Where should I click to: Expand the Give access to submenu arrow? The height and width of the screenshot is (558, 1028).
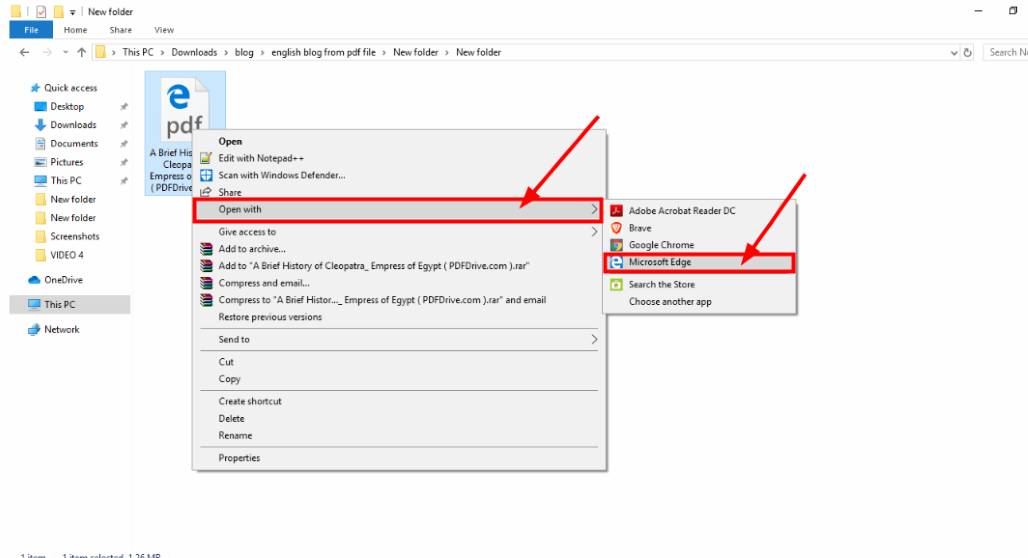pos(594,231)
